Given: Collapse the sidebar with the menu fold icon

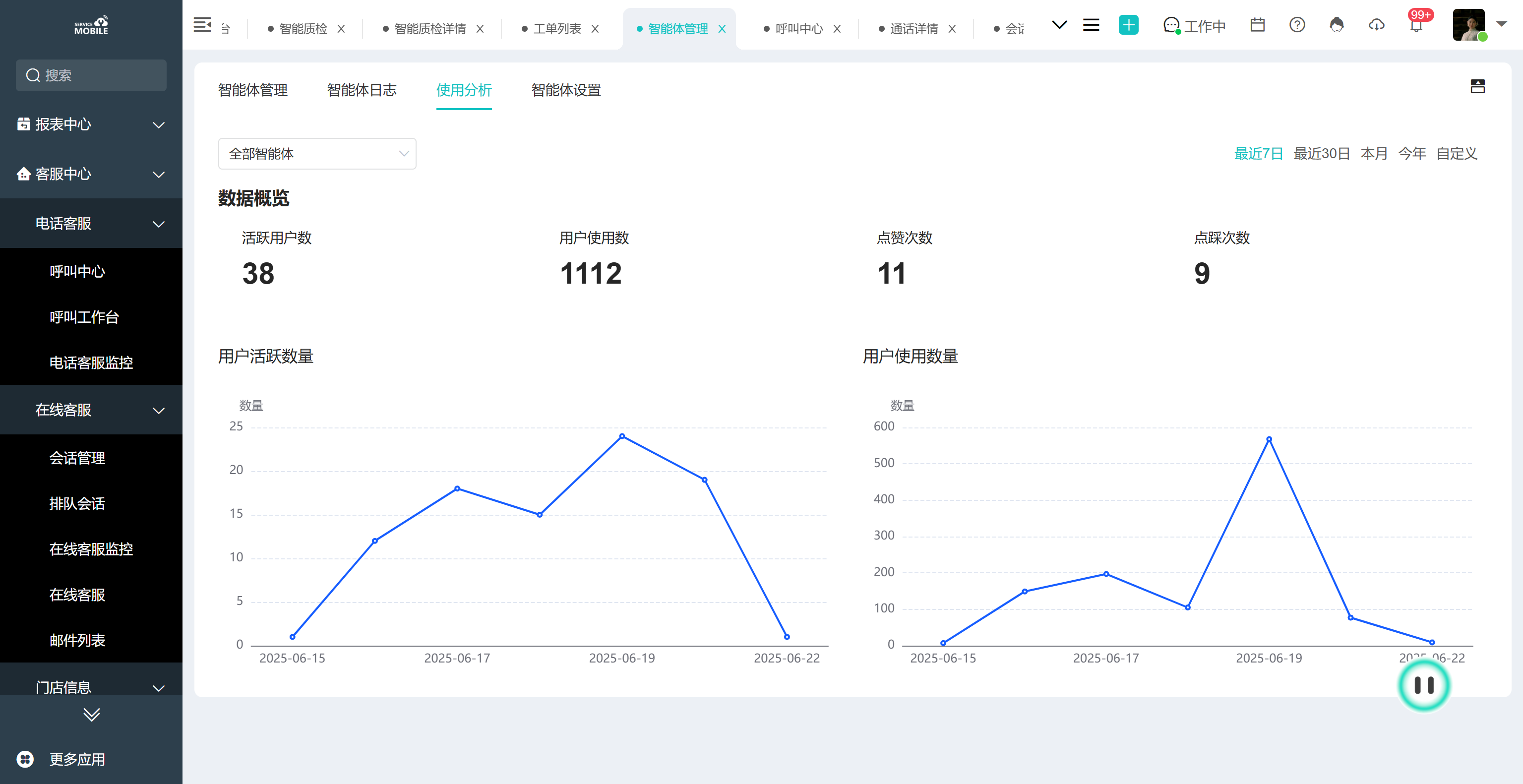Looking at the screenshot, I should tap(202, 25).
